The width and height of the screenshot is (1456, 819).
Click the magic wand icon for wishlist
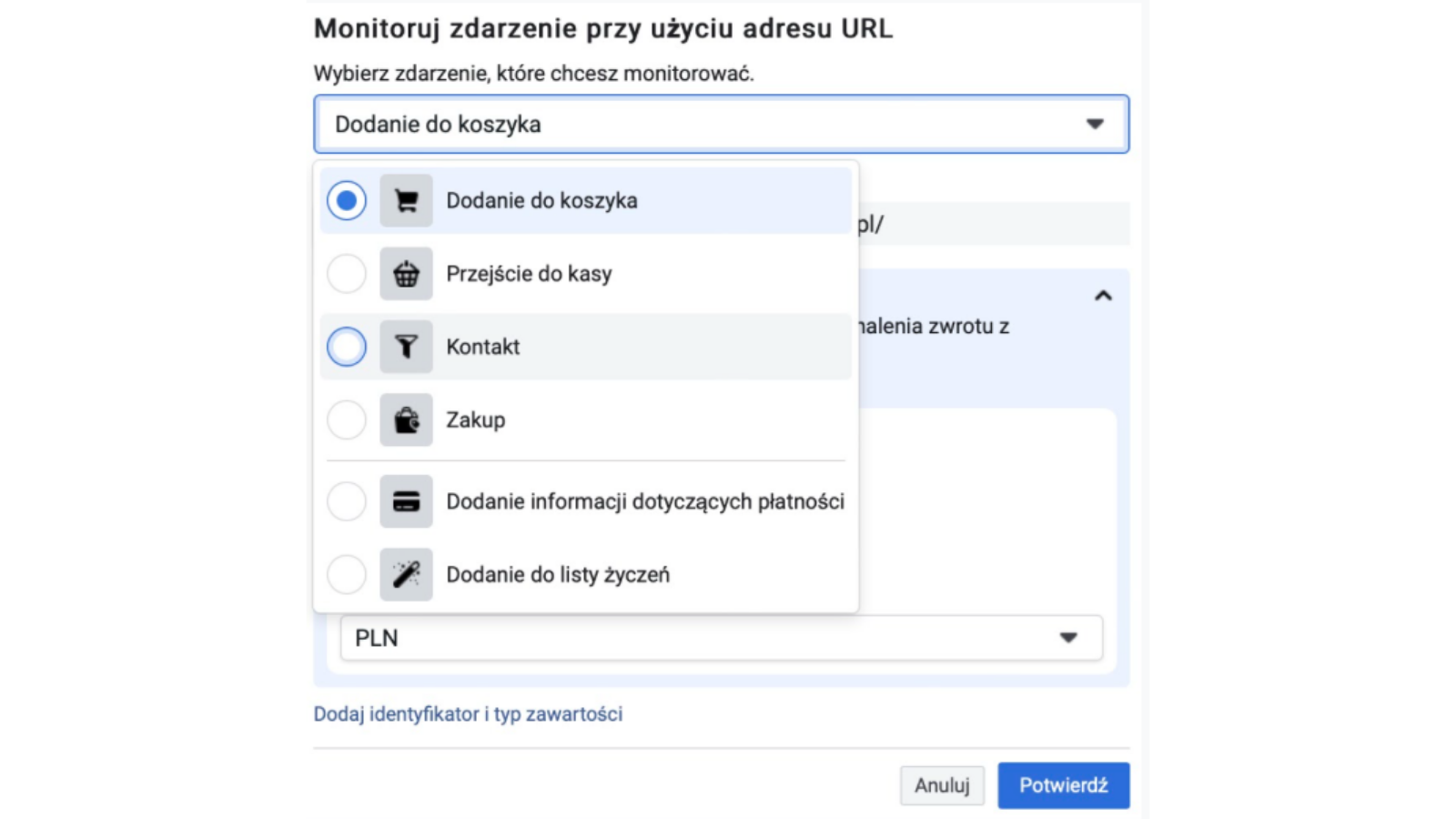pos(406,574)
